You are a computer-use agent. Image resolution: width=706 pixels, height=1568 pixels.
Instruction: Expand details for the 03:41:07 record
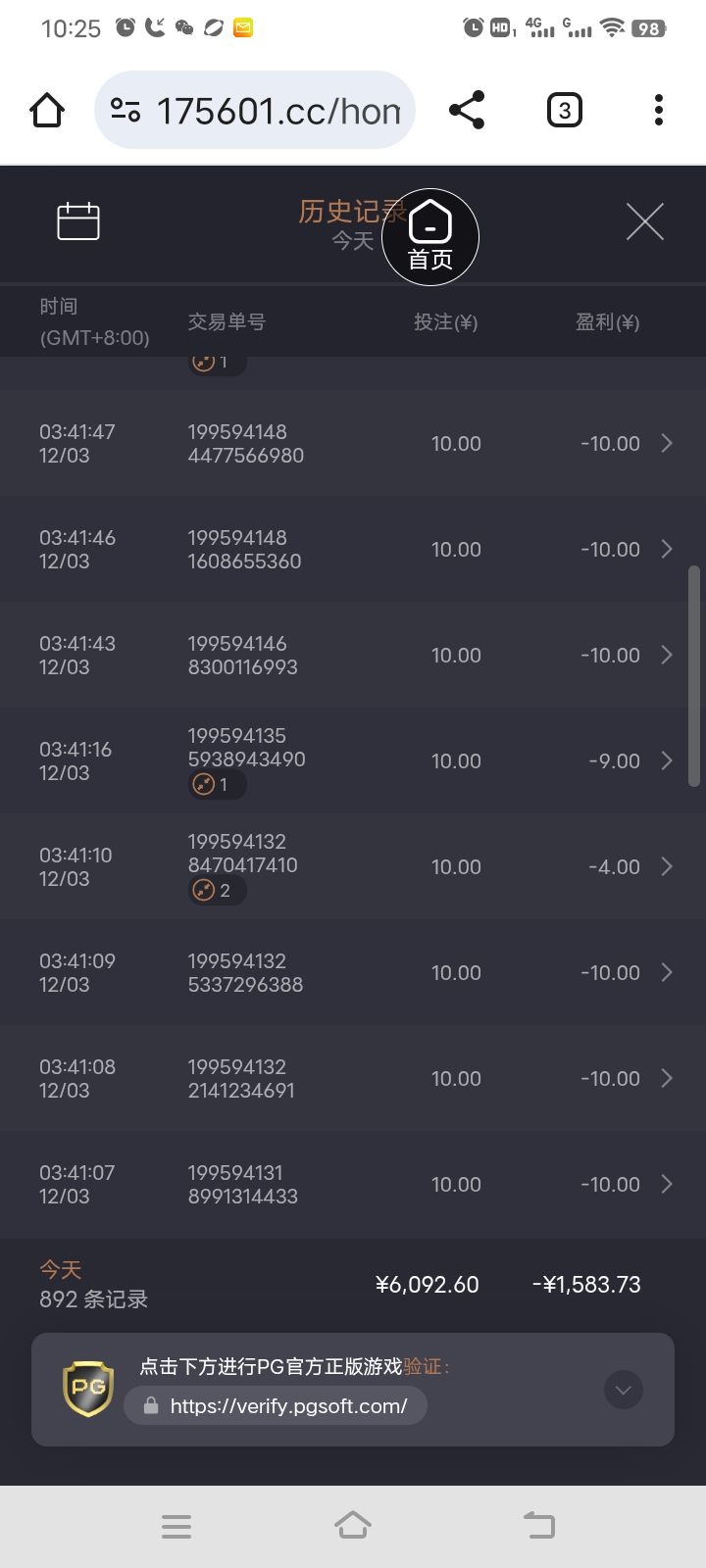pyautogui.click(x=667, y=1185)
